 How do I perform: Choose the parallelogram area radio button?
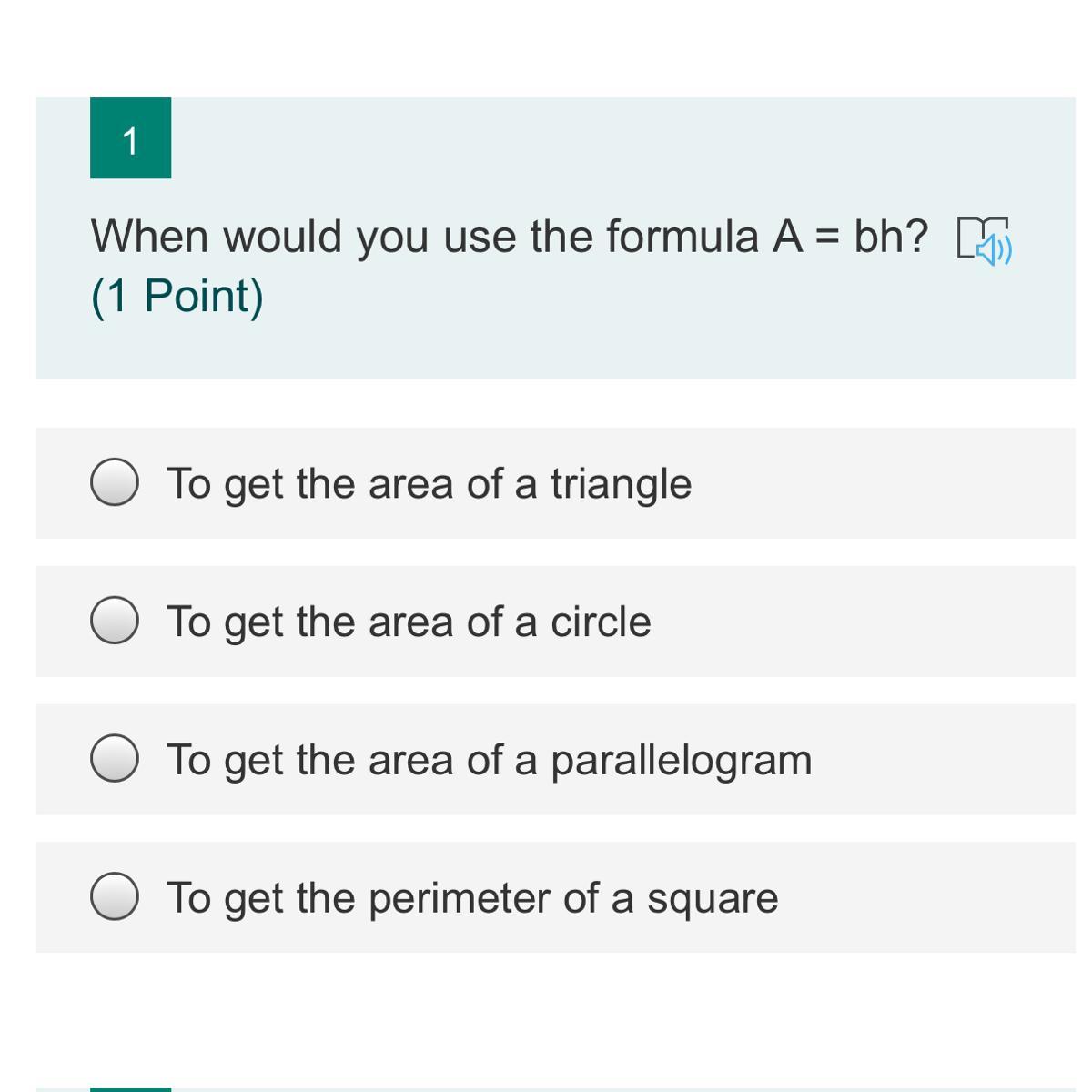pos(115,759)
